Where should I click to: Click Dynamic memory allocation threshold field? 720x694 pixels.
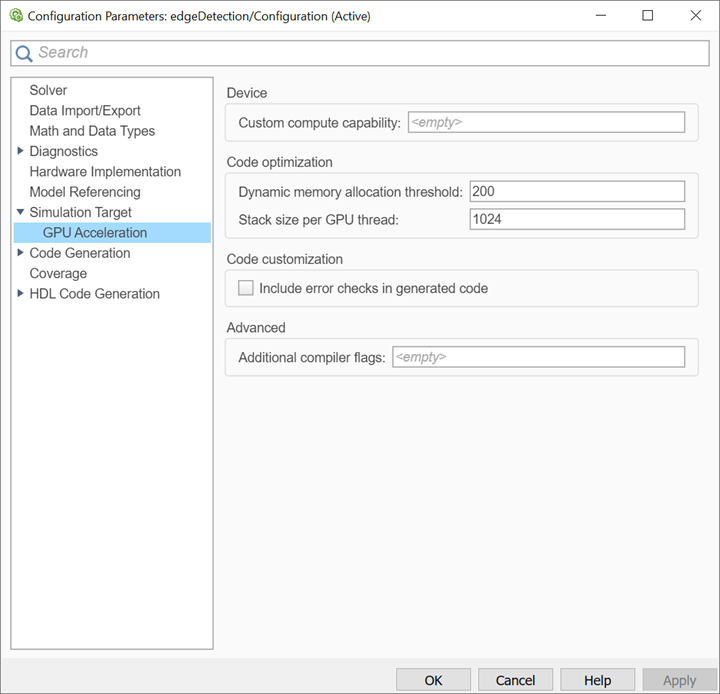[x=577, y=191]
